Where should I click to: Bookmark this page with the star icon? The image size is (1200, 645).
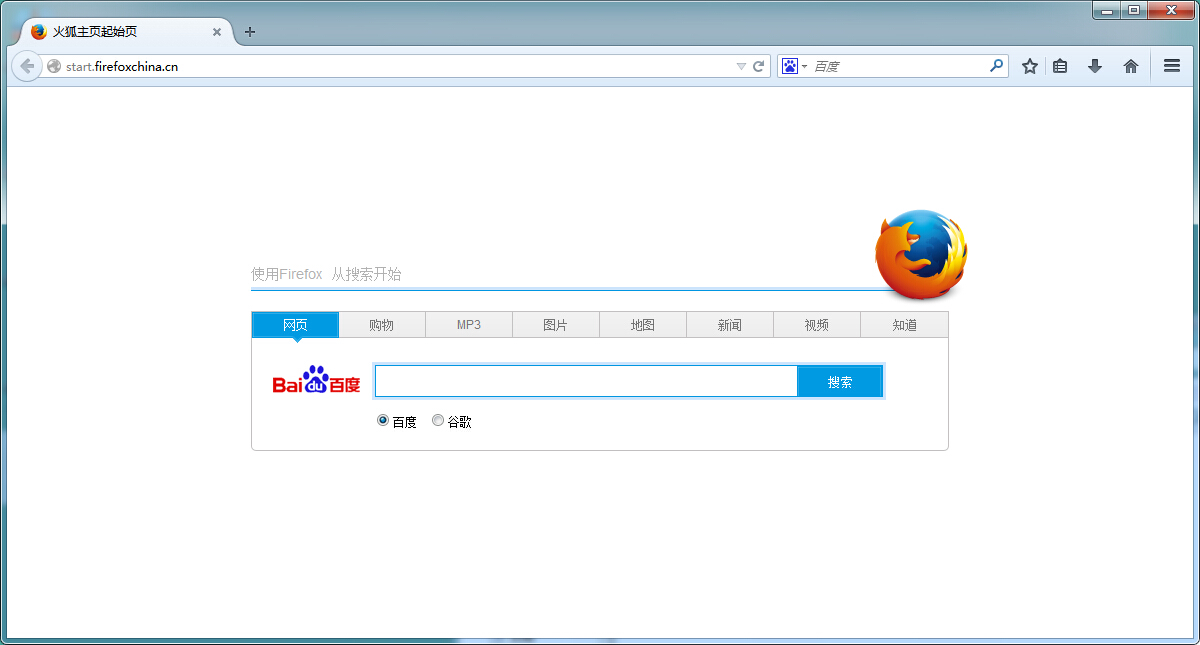coord(1029,66)
